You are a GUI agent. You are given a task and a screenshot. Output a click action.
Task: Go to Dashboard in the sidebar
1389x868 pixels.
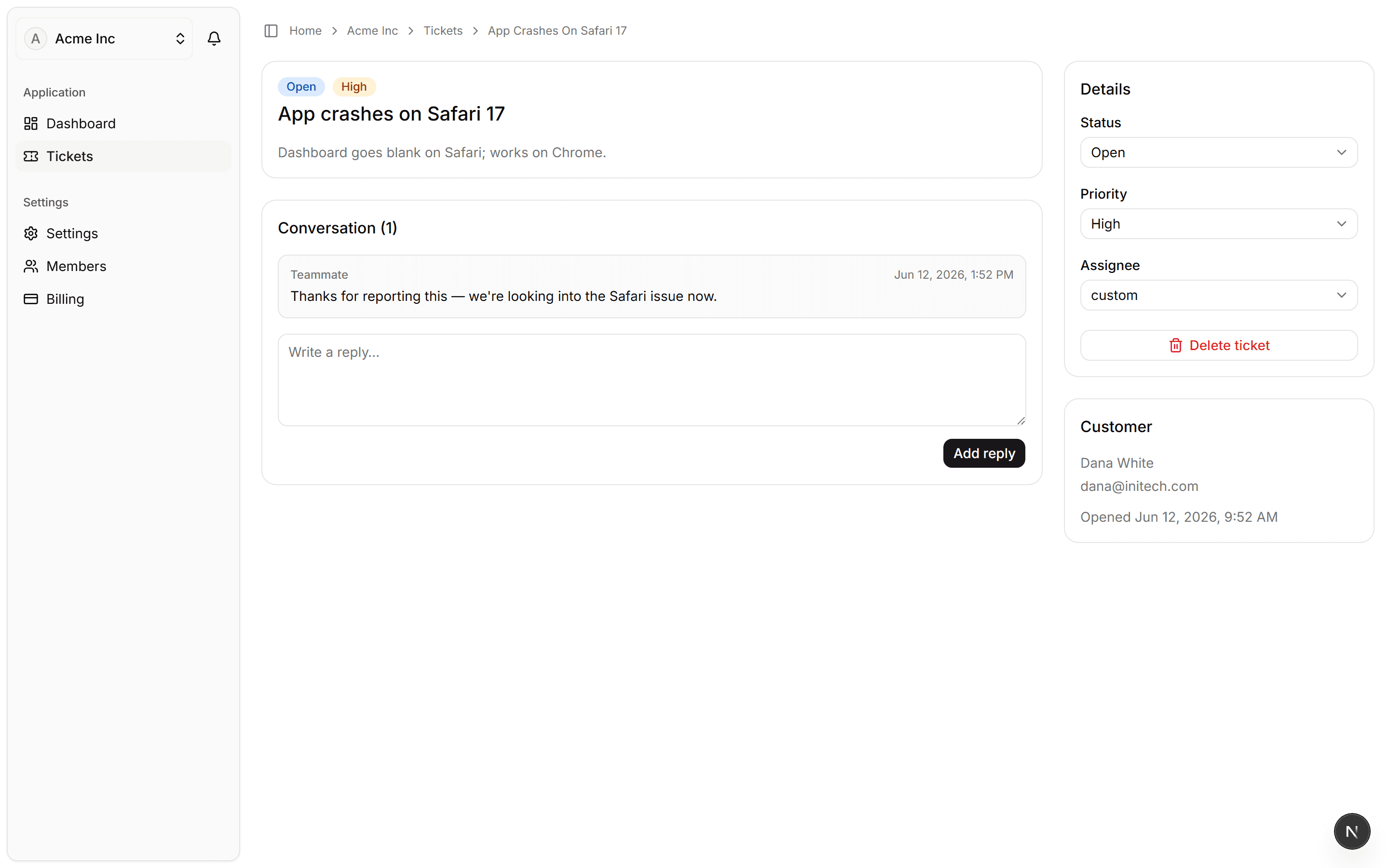click(x=123, y=123)
